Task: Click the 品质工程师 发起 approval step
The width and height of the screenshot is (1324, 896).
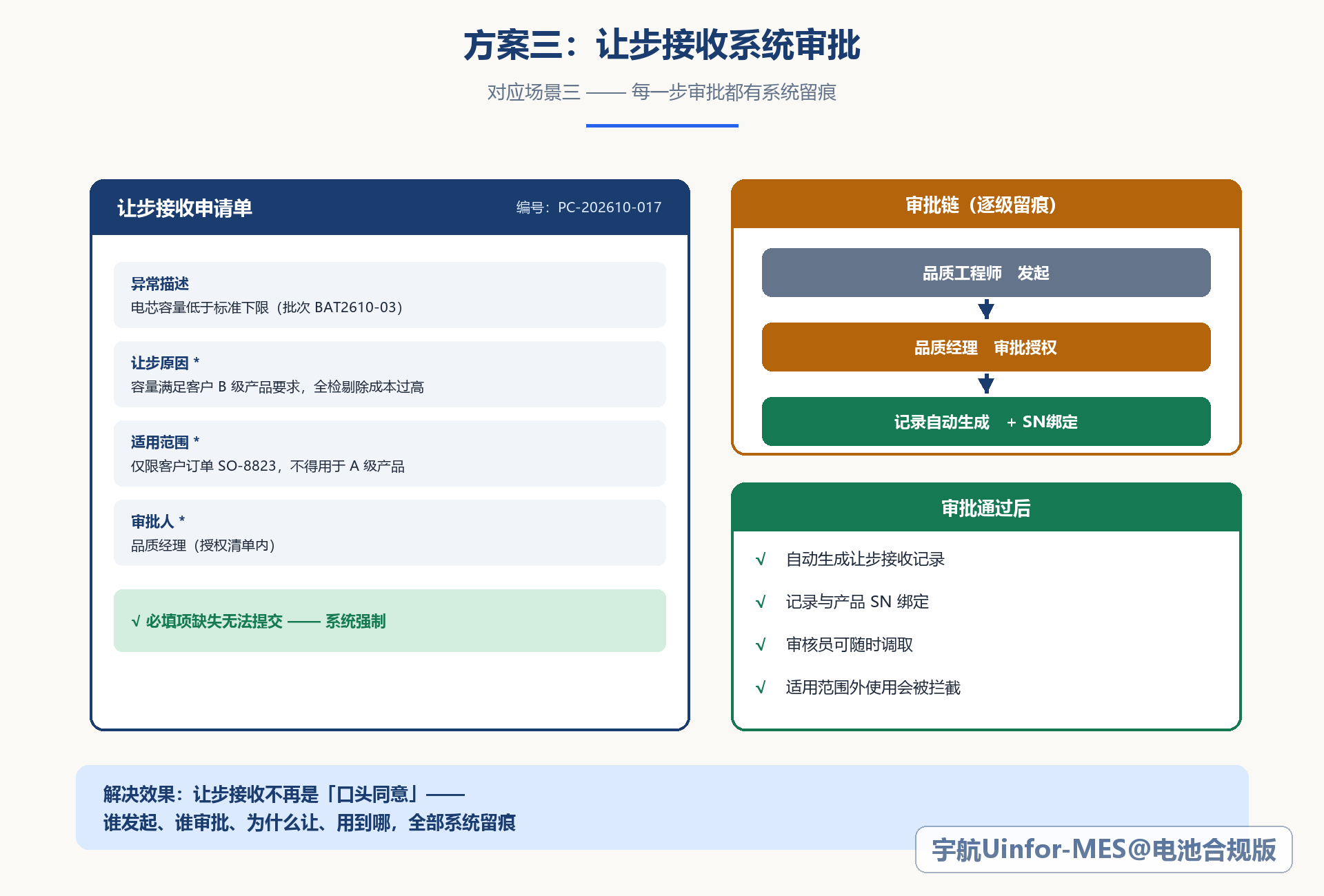Action: coord(986,273)
